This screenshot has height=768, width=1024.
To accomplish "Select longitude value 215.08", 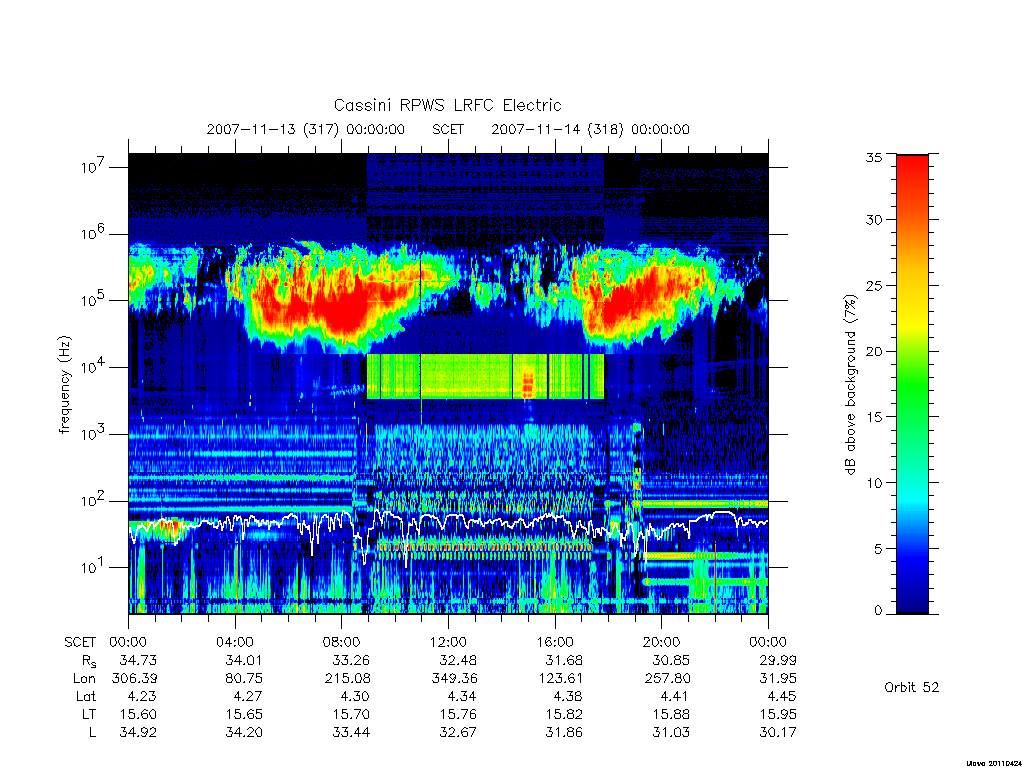I will click(347, 678).
